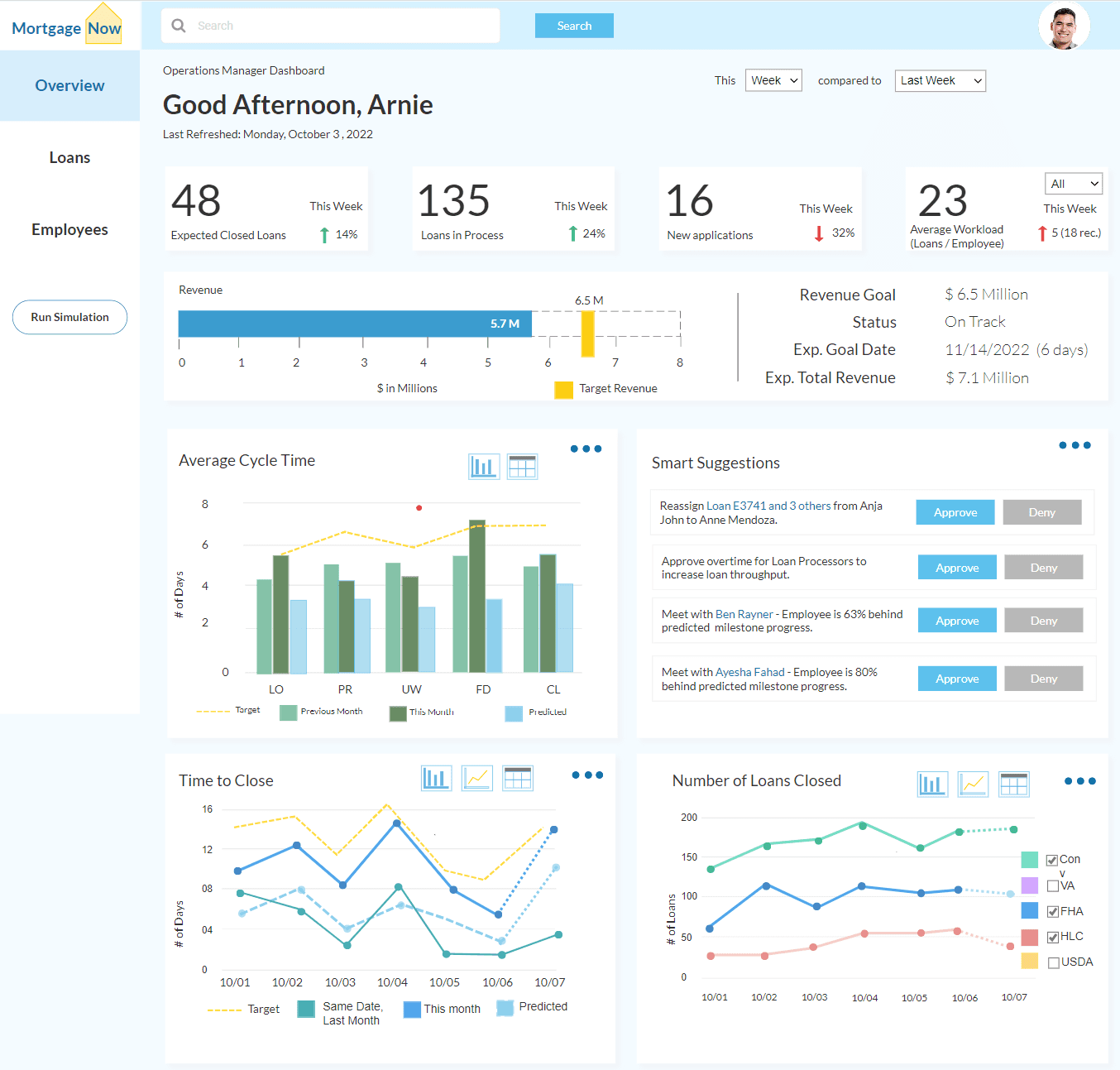The image size is (1120, 1070).
Task: Deny meeting with Ben Rayner
Action: click(x=1044, y=621)
